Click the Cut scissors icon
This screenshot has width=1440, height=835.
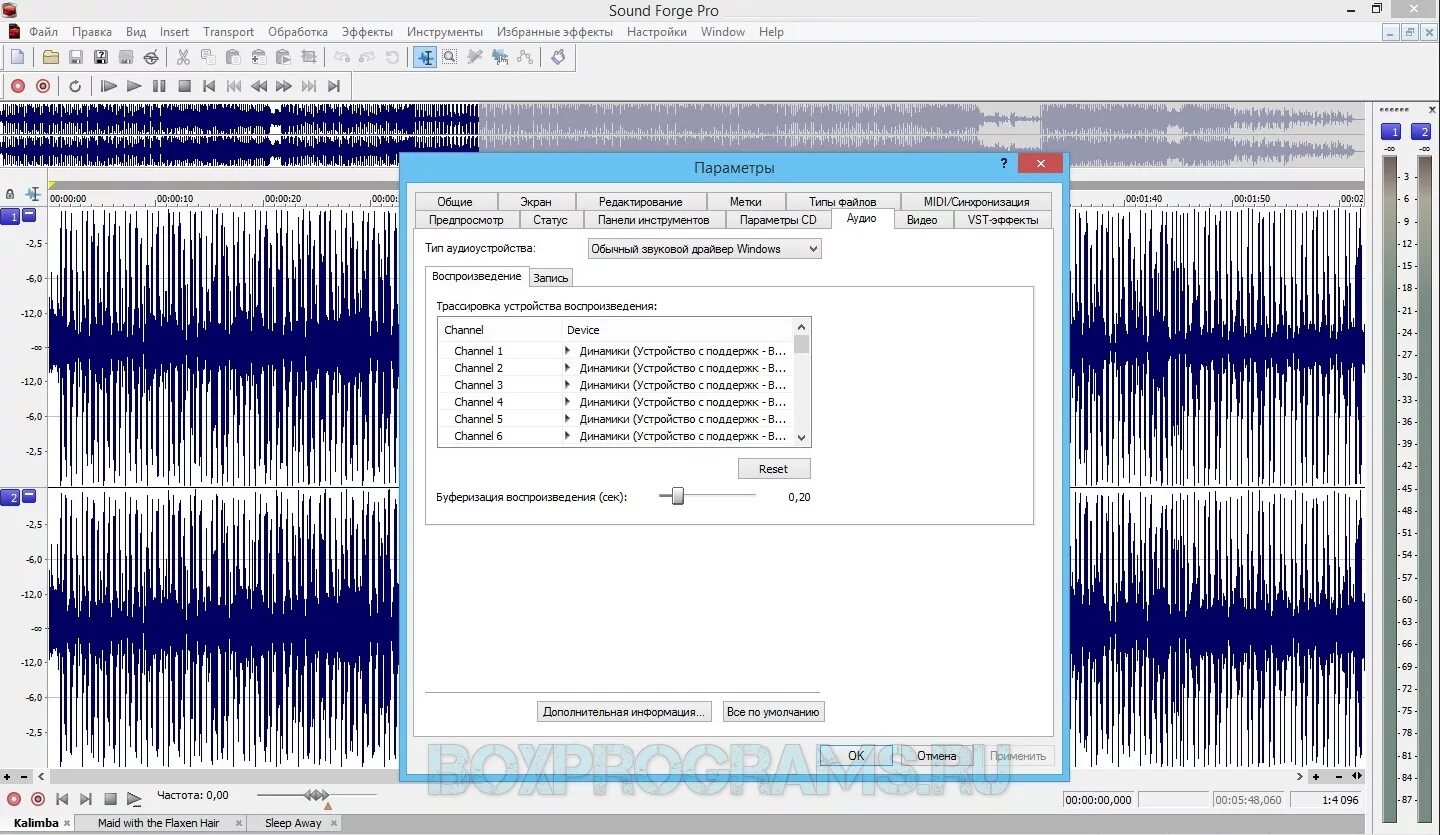coord(183,57)
